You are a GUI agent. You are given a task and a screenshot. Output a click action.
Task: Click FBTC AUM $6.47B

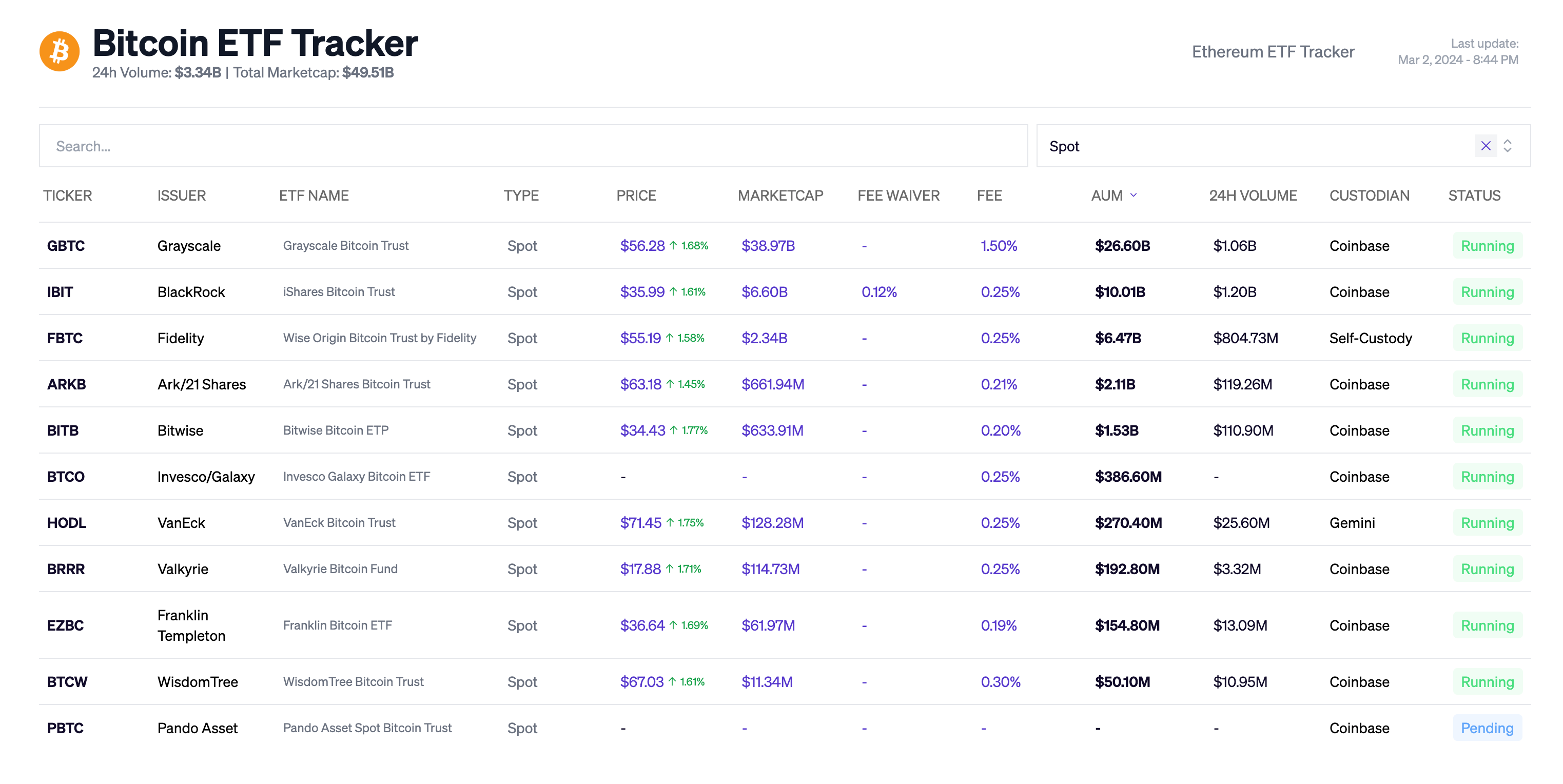pos(1118,338)
